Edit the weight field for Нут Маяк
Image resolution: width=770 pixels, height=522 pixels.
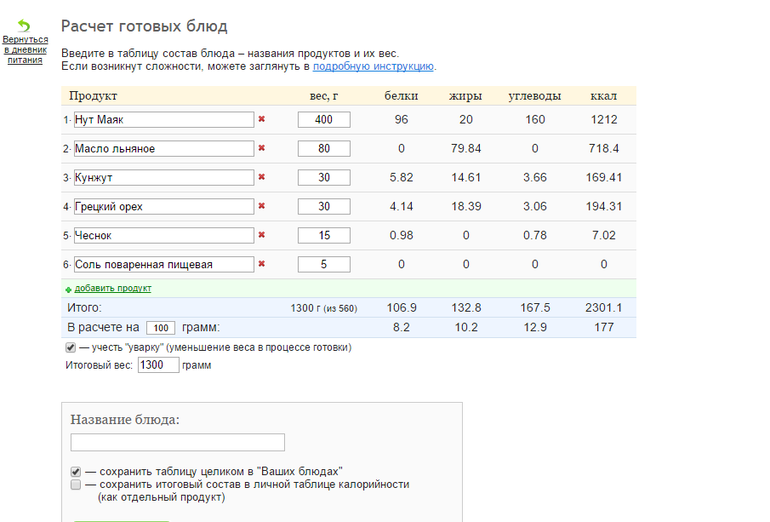324,120
